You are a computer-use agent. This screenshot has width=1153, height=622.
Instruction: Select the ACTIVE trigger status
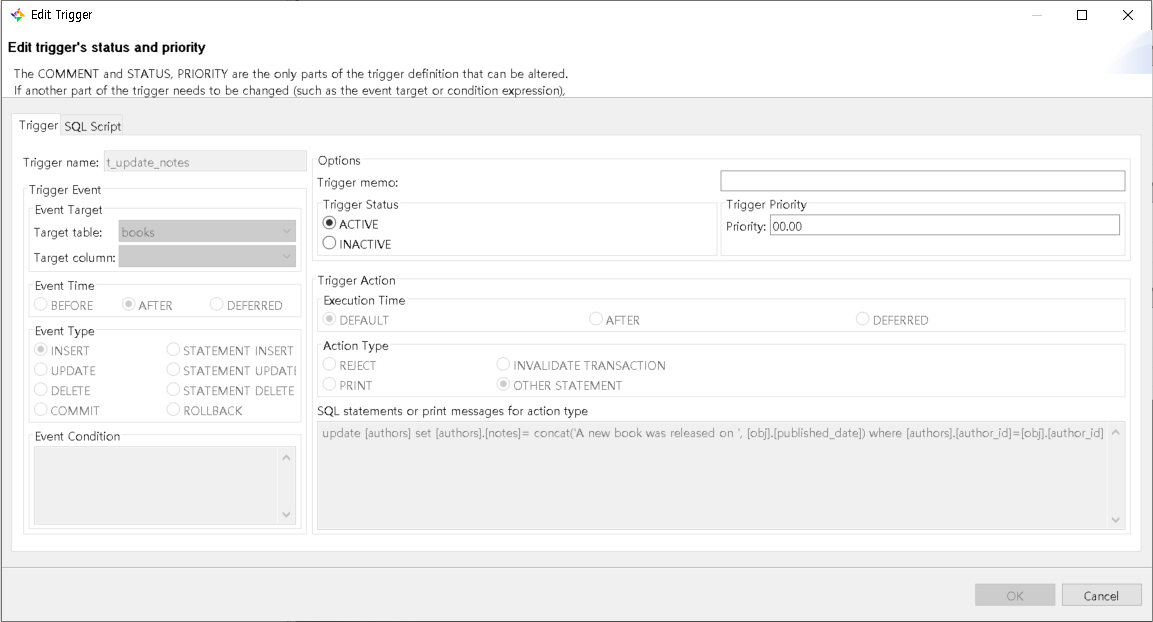click(x=330, y=224)
